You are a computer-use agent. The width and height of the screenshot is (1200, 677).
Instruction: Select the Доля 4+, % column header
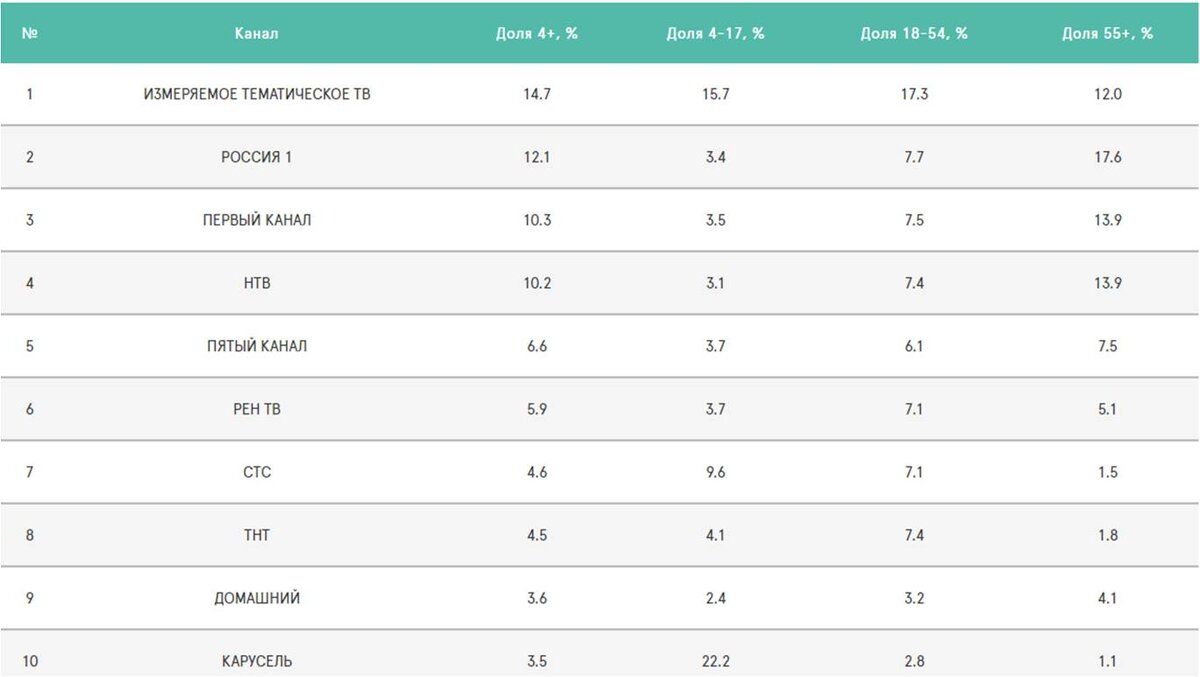point(537,33)
